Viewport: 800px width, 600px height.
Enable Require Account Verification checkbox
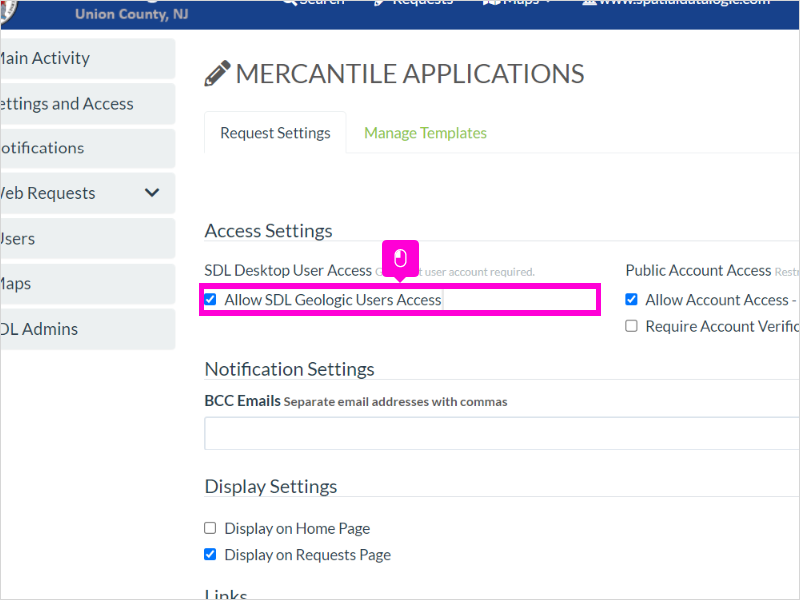[x=632, y=326]
